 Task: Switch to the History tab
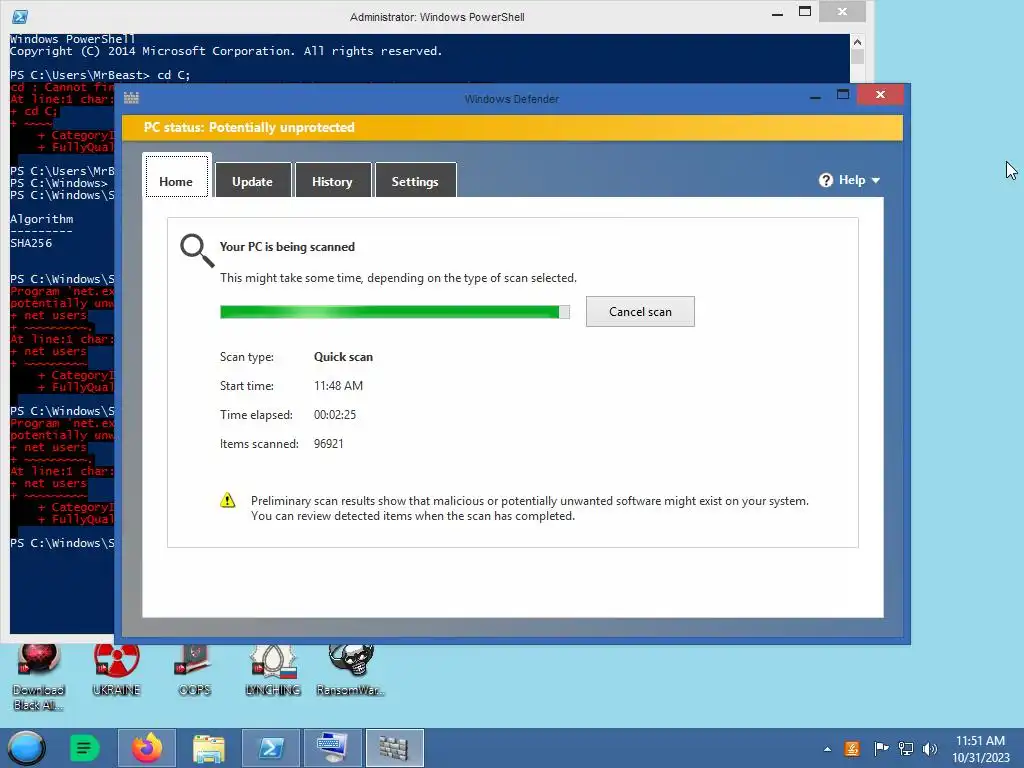(332, 180)
